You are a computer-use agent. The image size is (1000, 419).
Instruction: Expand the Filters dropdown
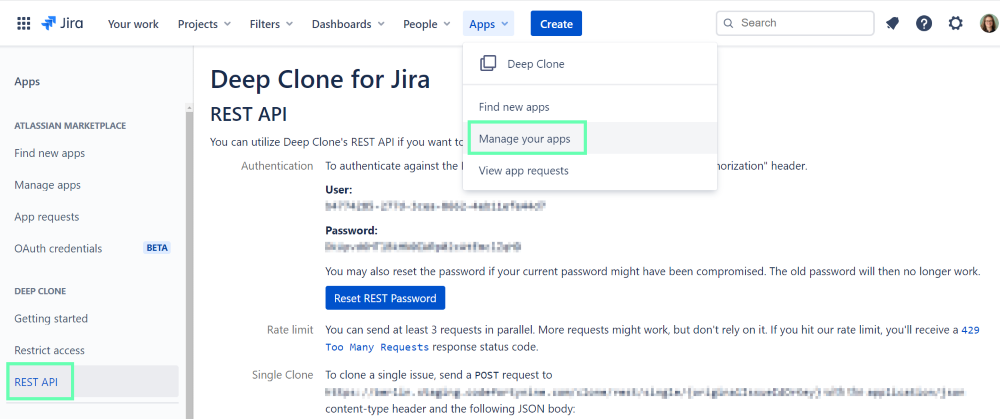click(x=271, y=24)
